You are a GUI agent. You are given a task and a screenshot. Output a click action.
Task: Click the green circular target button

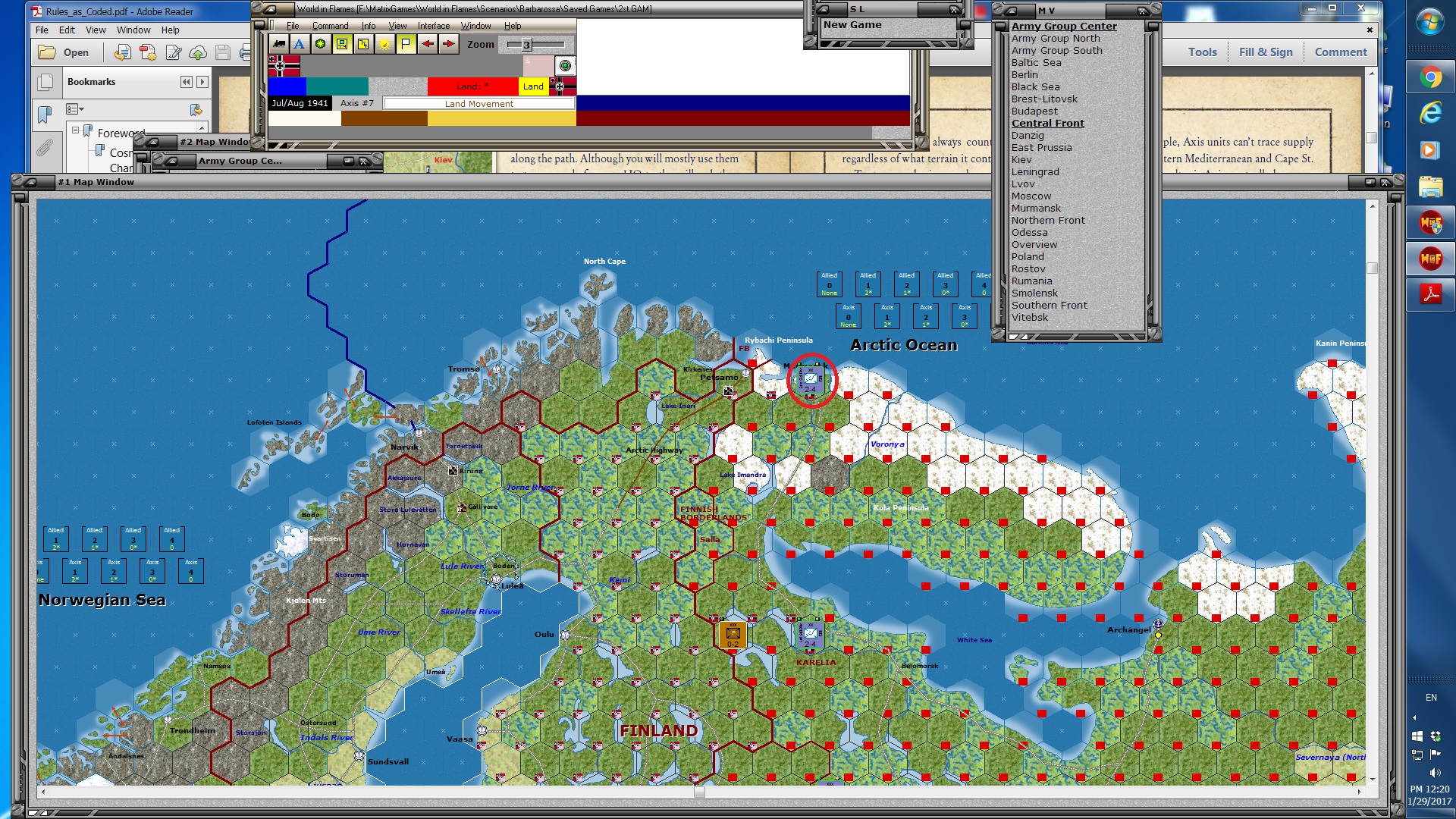(565, 66)
